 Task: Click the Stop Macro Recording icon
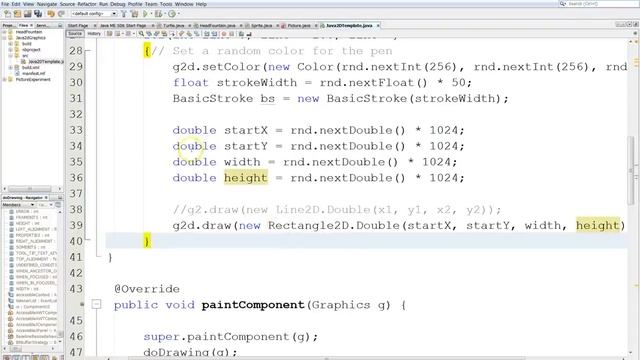[231, 34]
